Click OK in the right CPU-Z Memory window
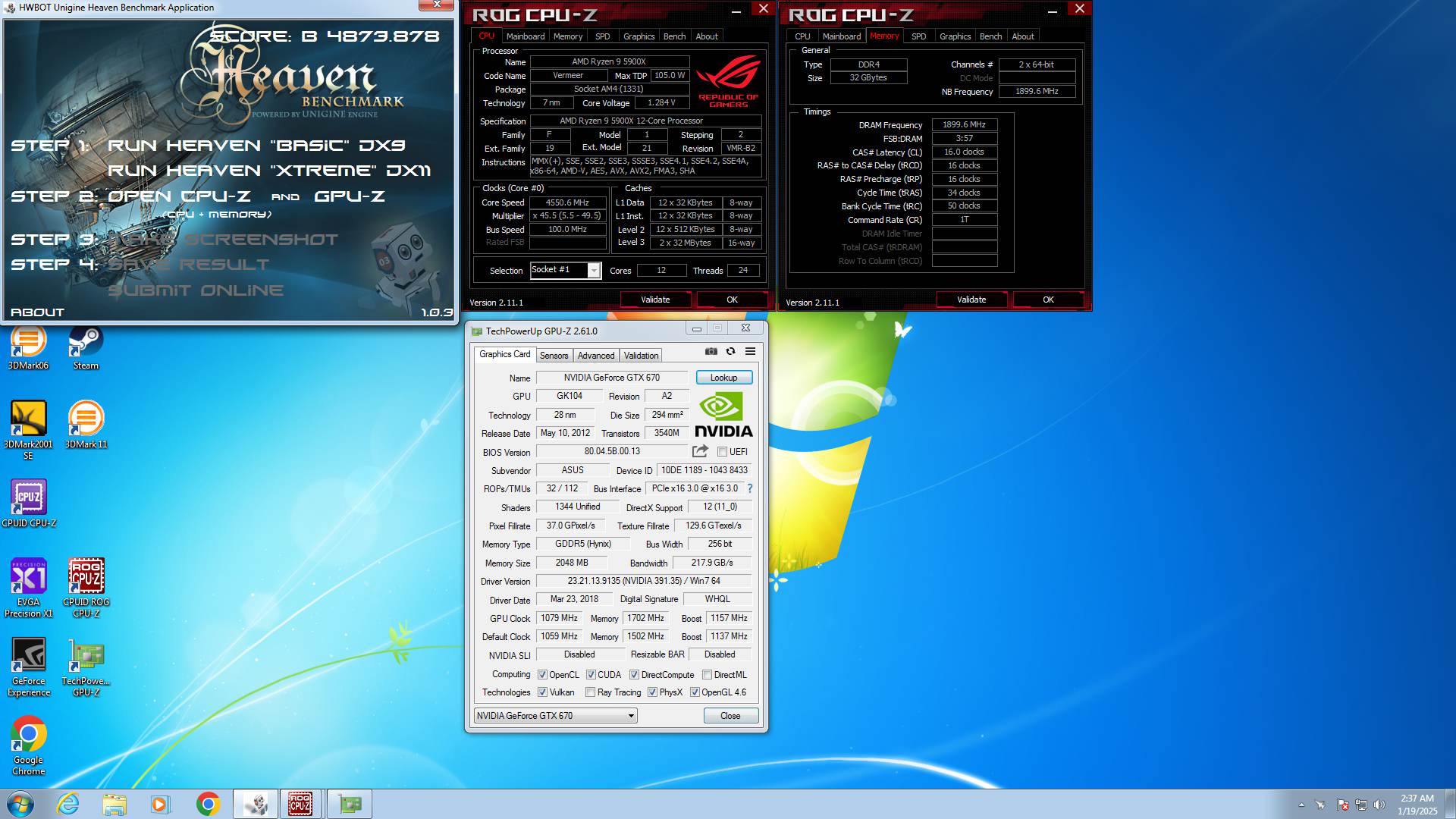Viewport: 1456px width, 819px height. (x=1048, y=300)
